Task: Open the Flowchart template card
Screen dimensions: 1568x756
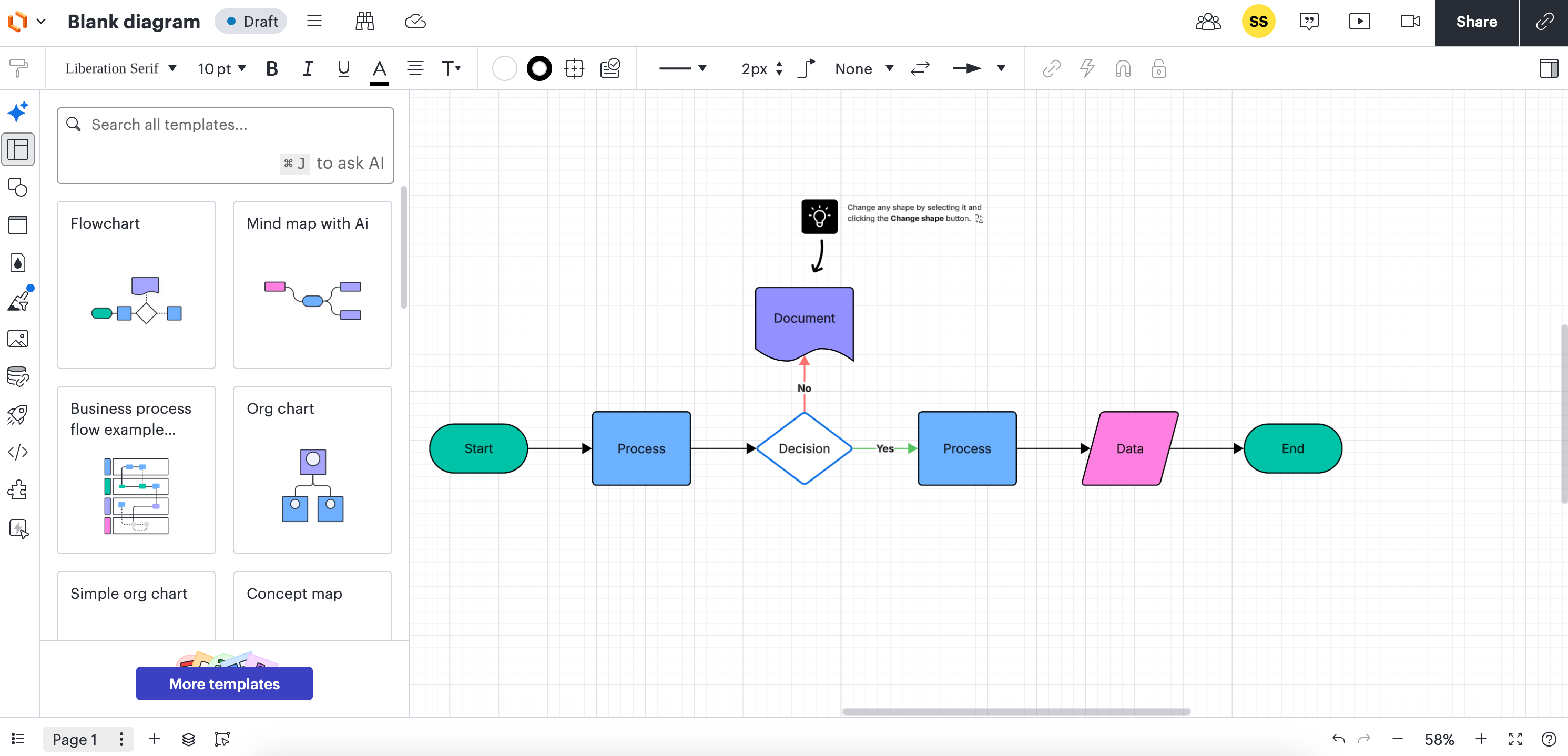Action: pos(136,285)
